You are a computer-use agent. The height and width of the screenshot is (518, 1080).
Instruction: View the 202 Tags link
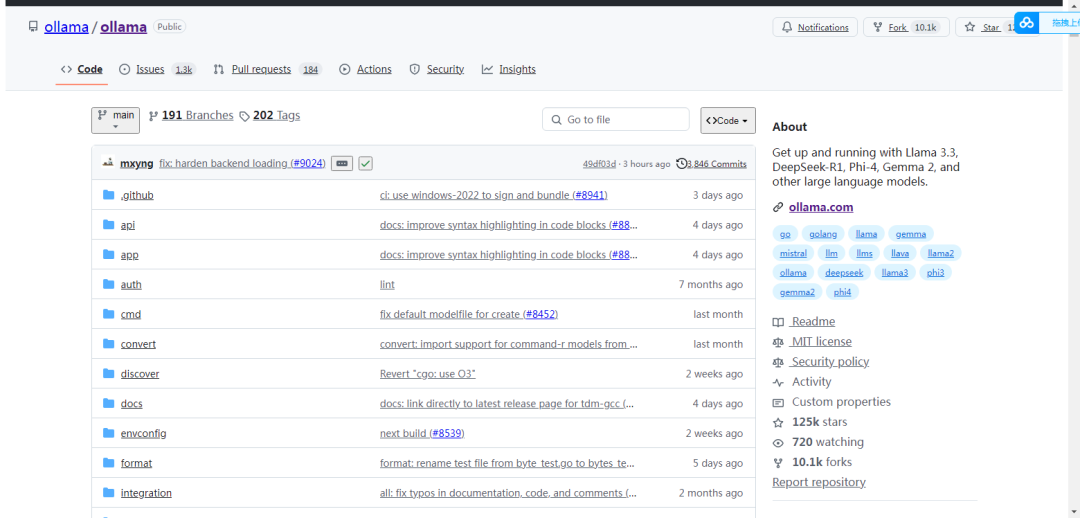[270, 116]
